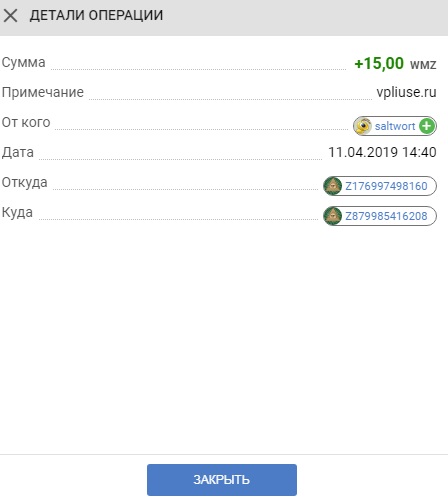Close the details panel with the X icon
Image resolution: width=448 pixels, height=502 pixels.
tap(11, 16)
